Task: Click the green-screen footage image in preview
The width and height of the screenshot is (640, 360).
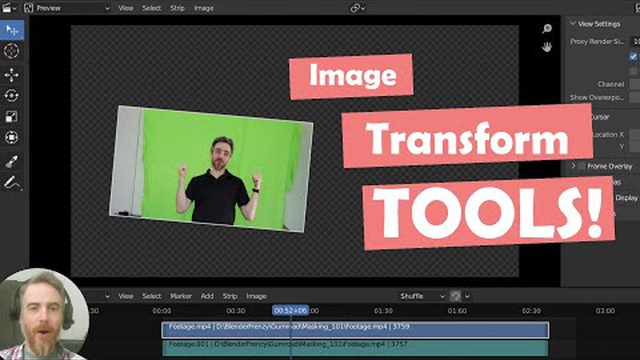Action: [x=211, y=169]
